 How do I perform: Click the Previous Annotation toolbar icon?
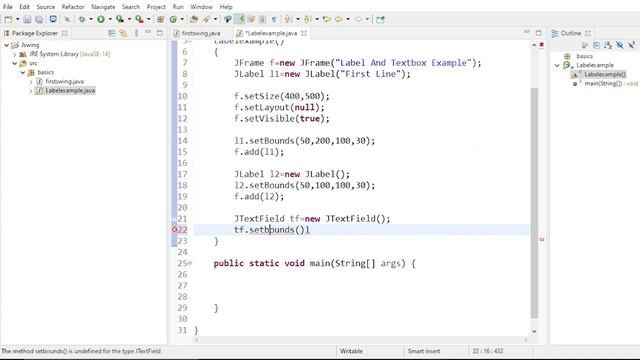(x=307, y=19)
